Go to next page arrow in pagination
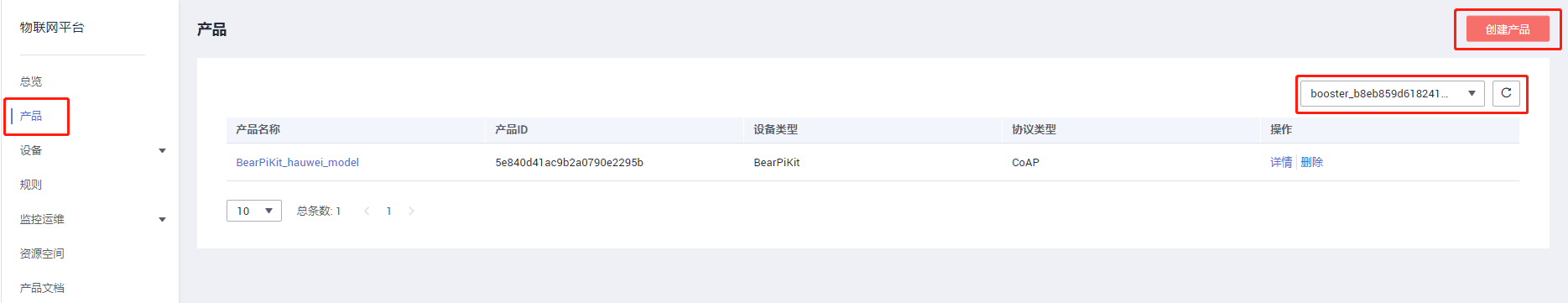The image size is (1568, 303). 411,211
